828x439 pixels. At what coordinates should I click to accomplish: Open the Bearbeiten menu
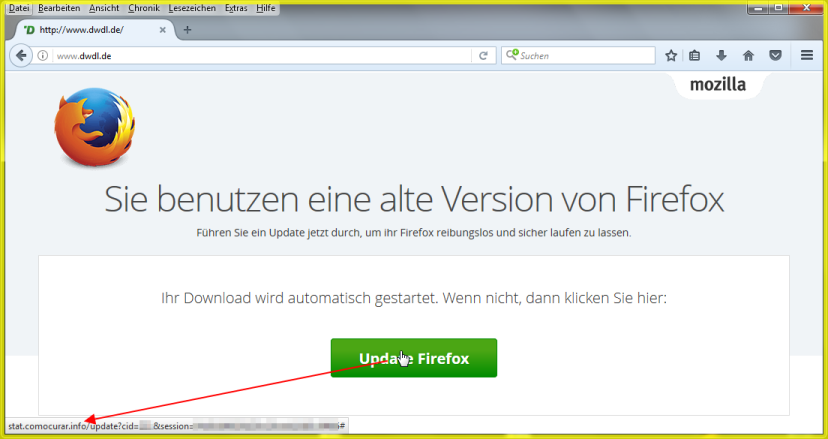[x=59, y=8]
